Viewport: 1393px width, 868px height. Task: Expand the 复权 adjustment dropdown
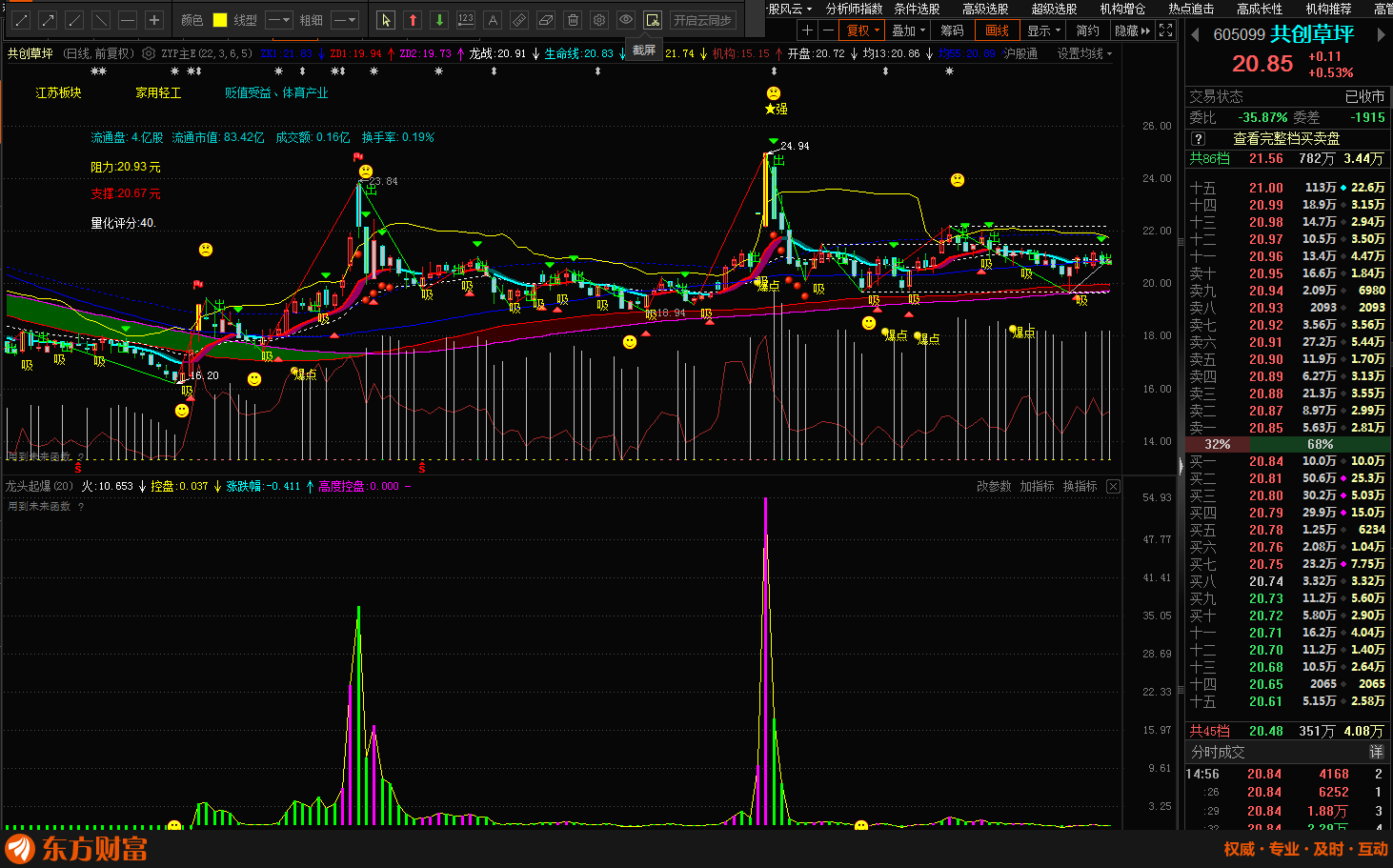coord(863,30)
